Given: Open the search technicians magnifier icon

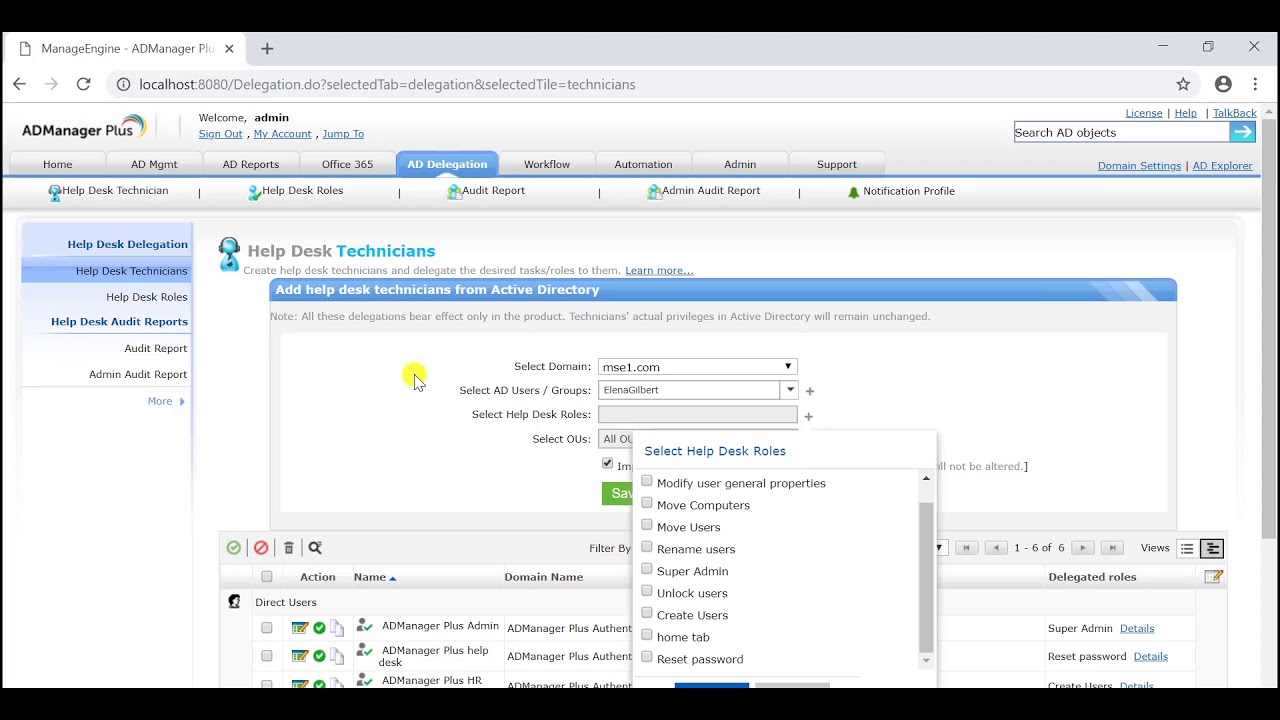Looking at the screenshot, I should (x=315, y=548).
